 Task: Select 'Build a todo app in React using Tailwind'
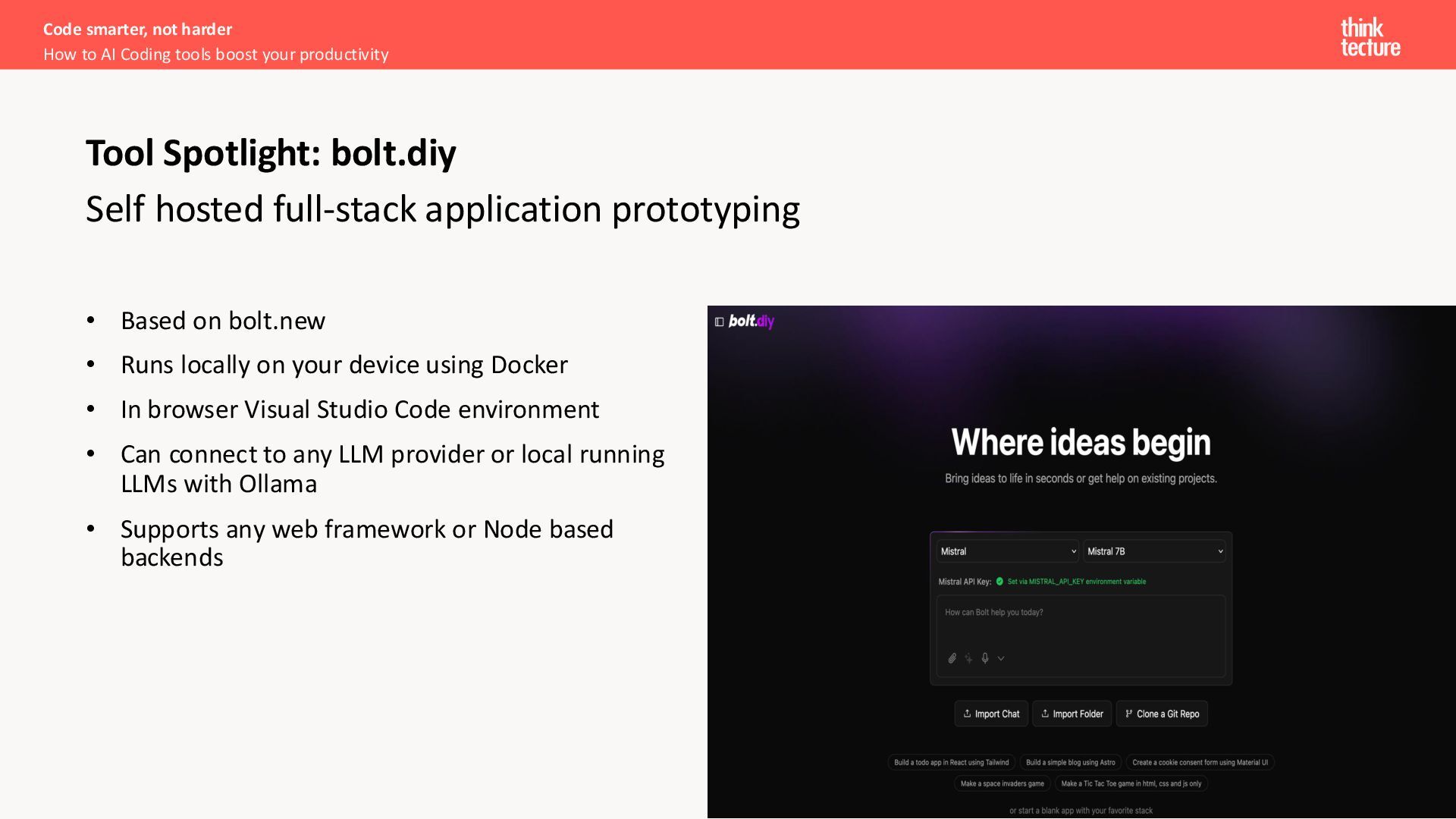coord(951,762)
